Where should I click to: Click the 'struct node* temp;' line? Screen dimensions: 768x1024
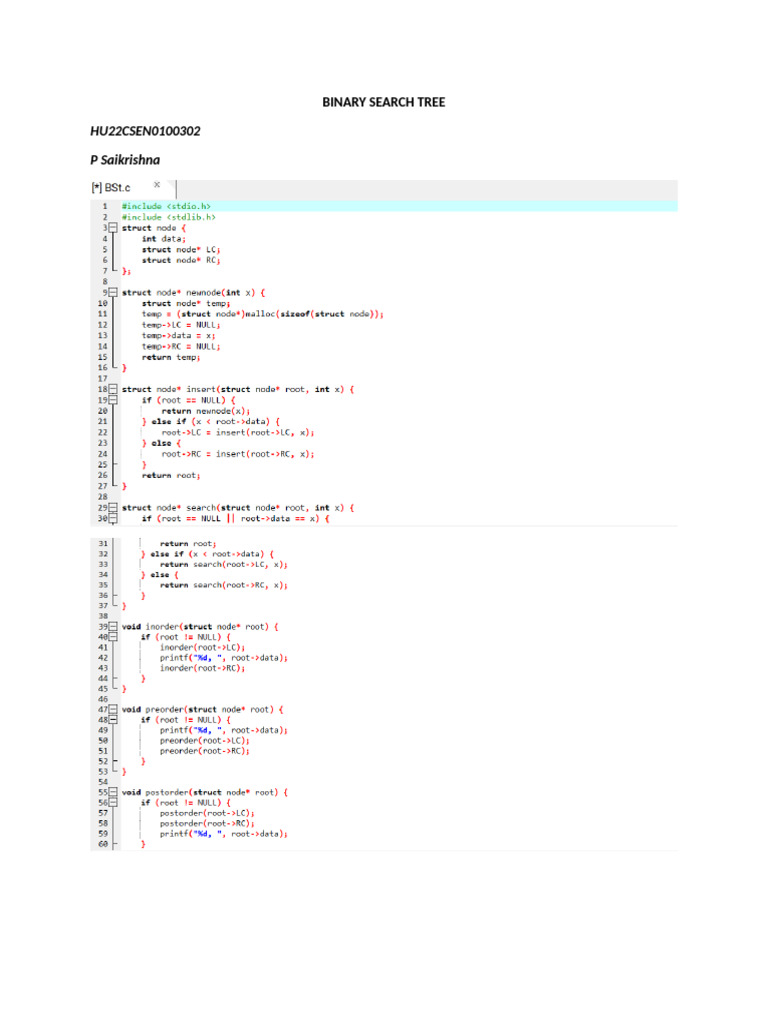pyautogui.click(x=186, y=304)
